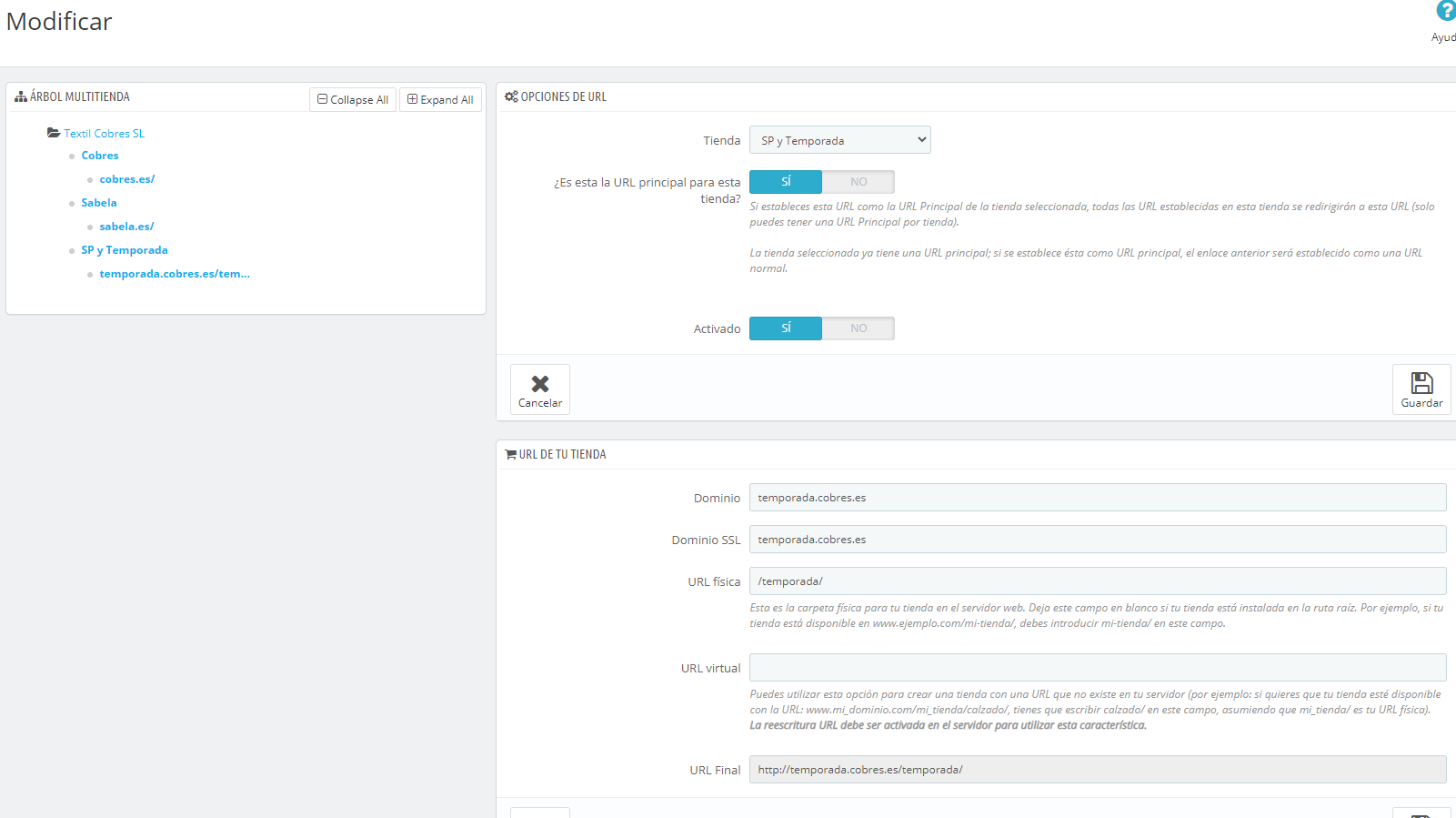Select Cobres shop in tree
1456x818 pixels.
[100, 156]
